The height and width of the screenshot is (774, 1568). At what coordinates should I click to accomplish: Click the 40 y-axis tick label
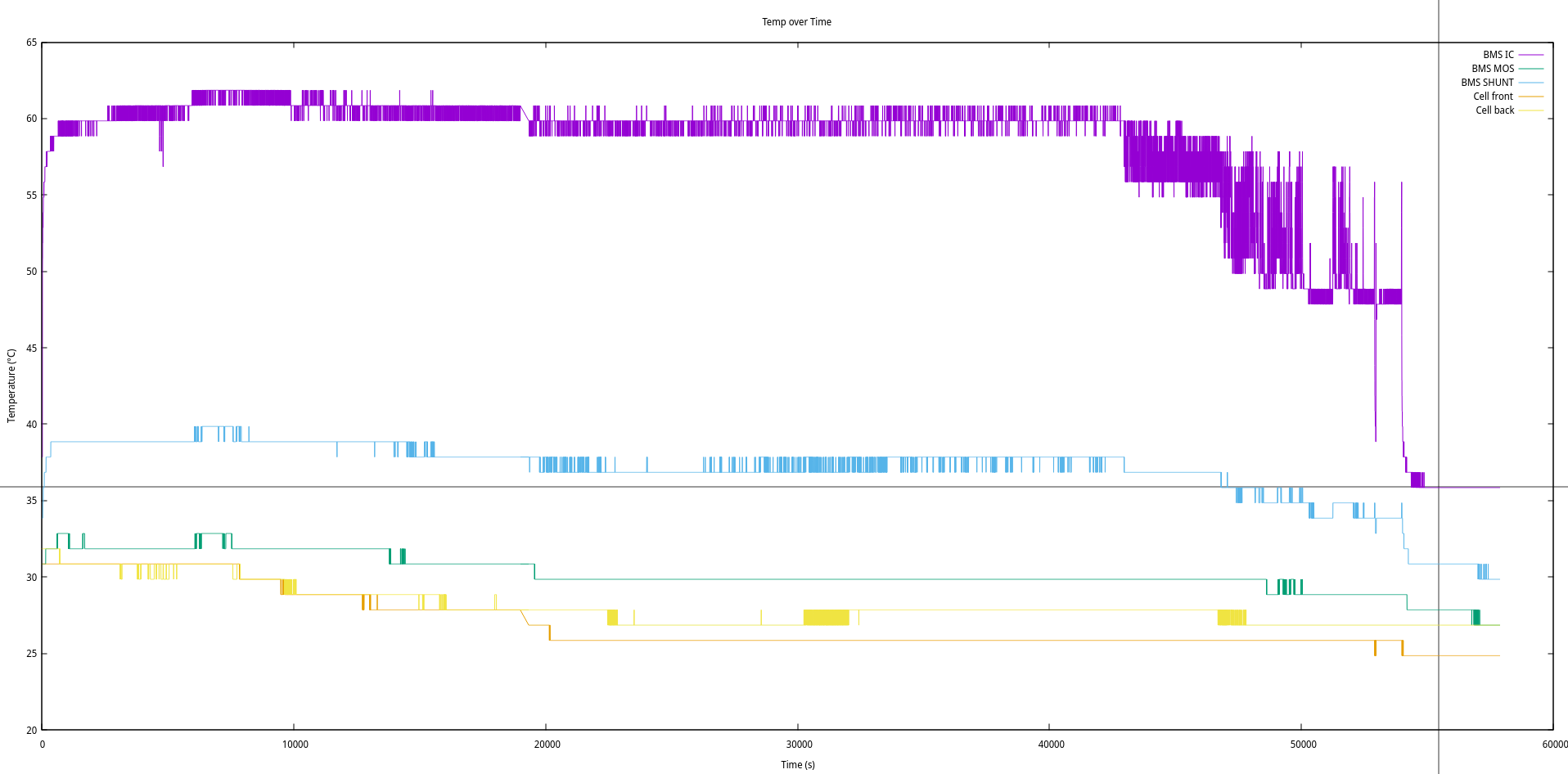(x=32, y=425)
